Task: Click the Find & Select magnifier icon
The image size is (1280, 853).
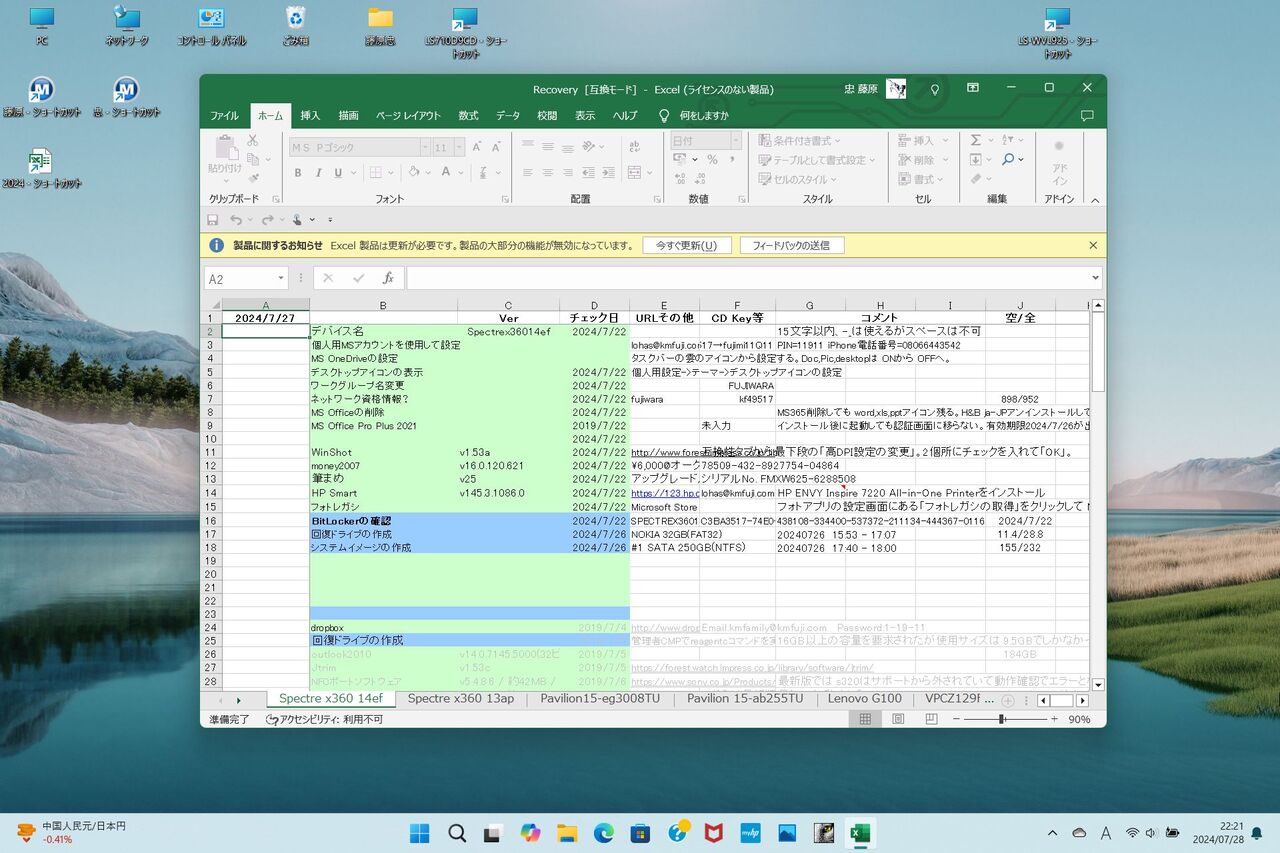Action: click(x=1008, y=160)
